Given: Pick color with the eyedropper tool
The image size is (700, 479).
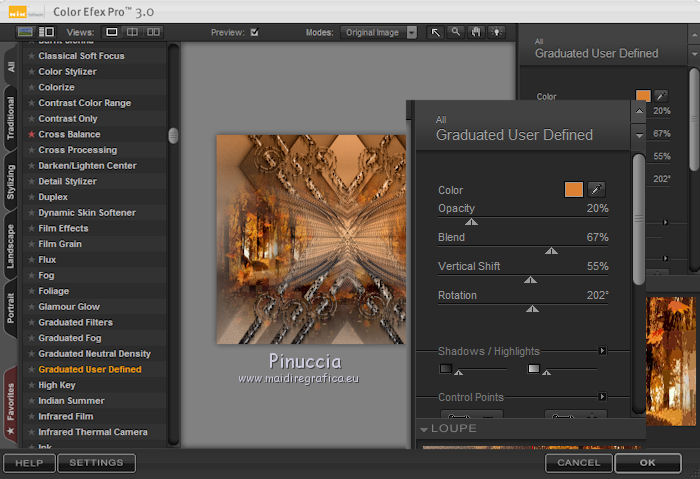Looking at the screenshot, I should click(x=597, y=190).
